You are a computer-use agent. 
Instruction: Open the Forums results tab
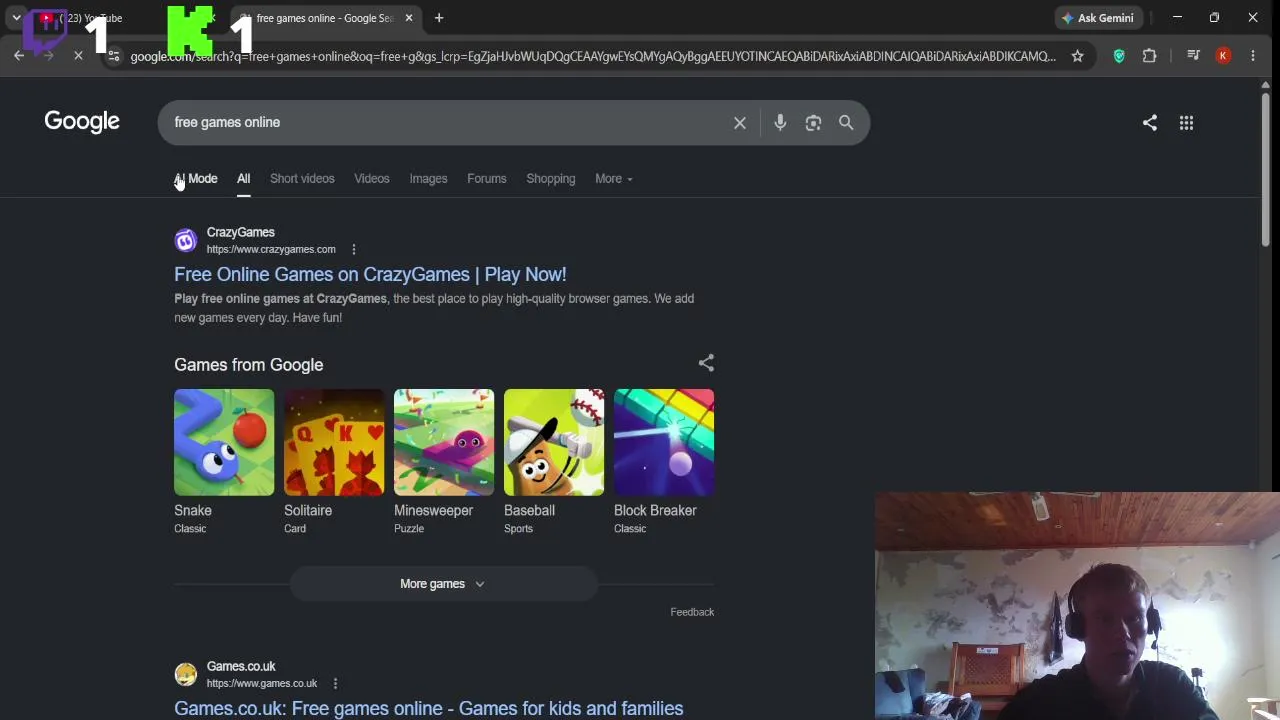(487, 179)
